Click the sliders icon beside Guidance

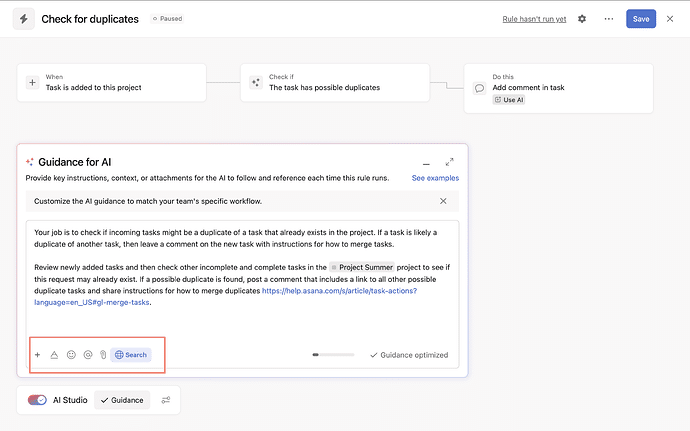166,400
